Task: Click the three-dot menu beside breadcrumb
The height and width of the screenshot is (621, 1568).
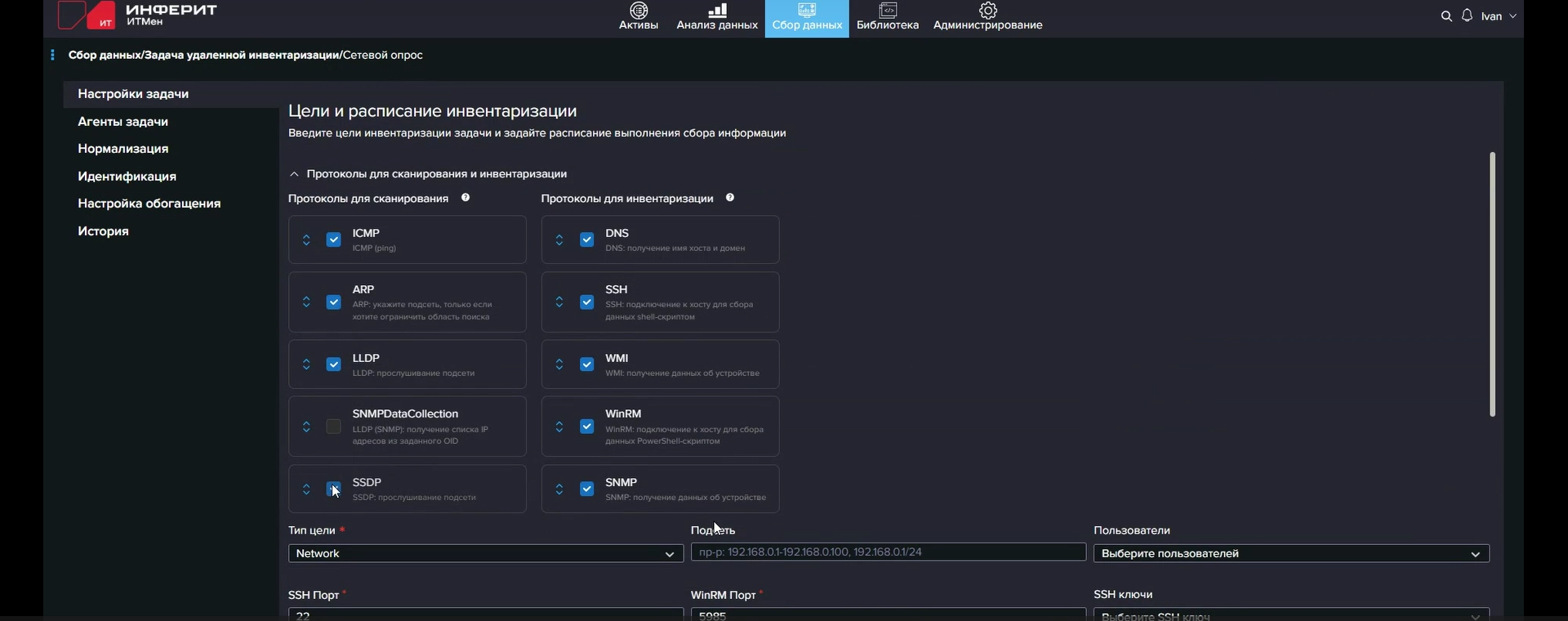Action: point(52,55)
